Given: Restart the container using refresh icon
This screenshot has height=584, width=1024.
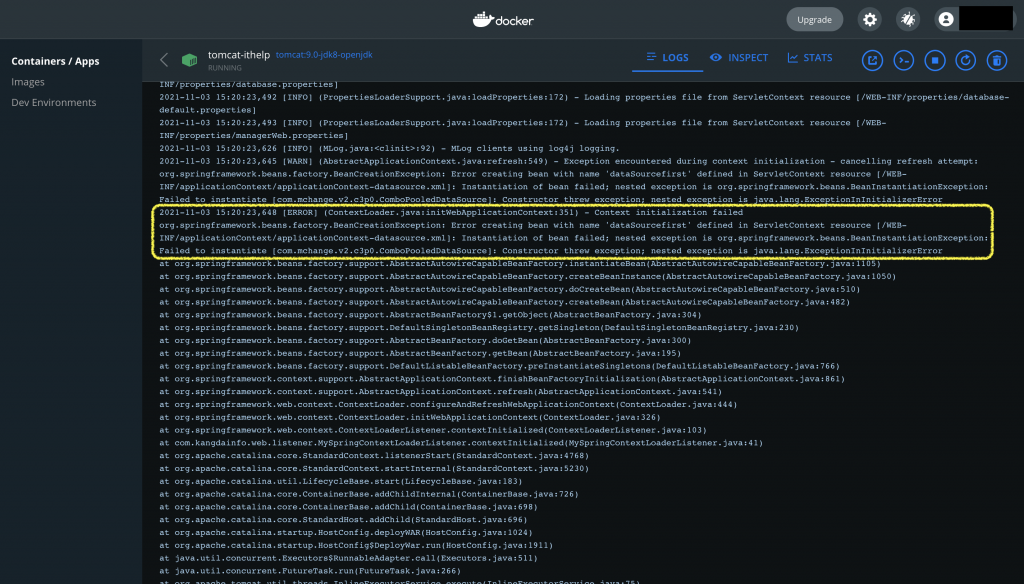Looking at the screenshot, I should coord(966,60).
